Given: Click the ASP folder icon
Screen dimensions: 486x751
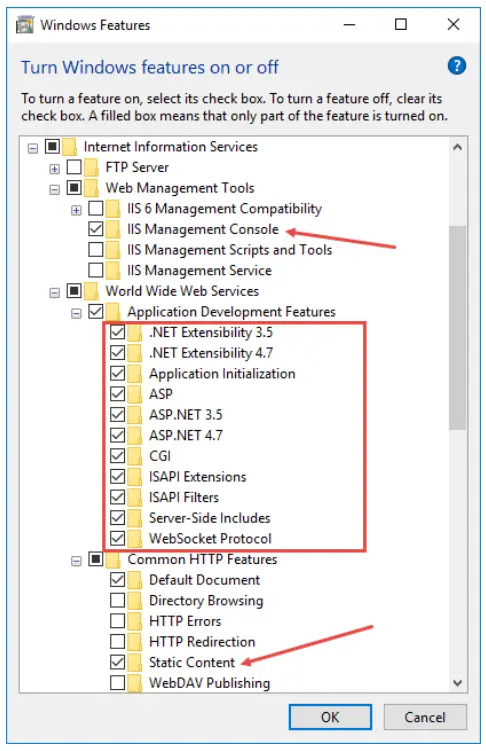Looking at the screenshot, I should (135, 394).
